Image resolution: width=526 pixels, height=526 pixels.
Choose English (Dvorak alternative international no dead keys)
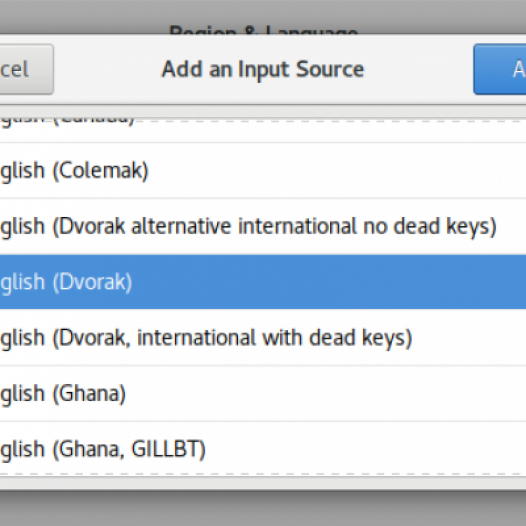[x=263, y=226]
